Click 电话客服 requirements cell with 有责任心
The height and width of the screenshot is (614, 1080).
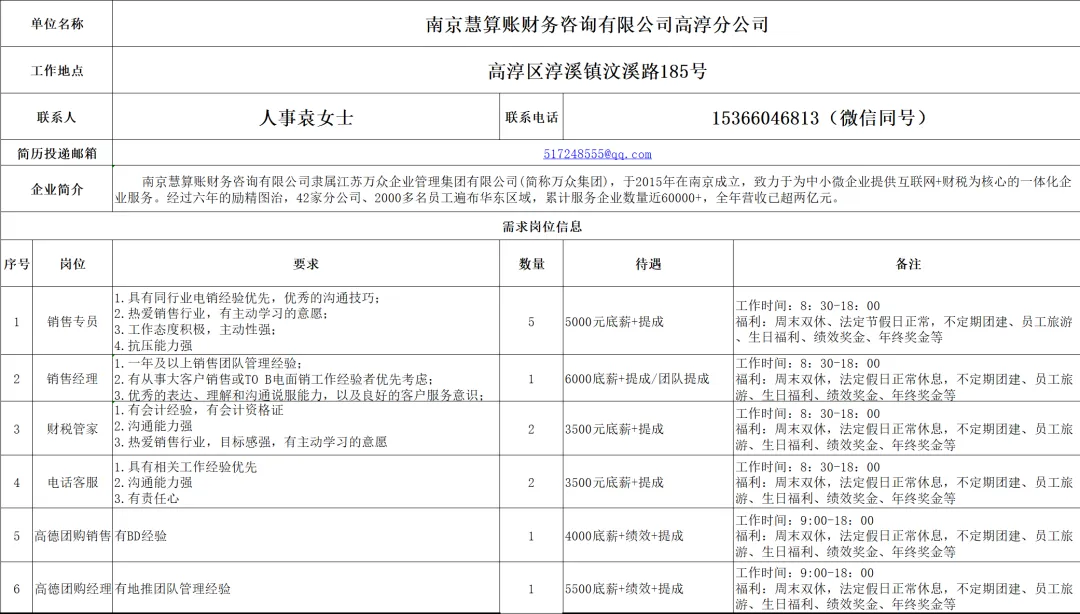pos(306,482)
